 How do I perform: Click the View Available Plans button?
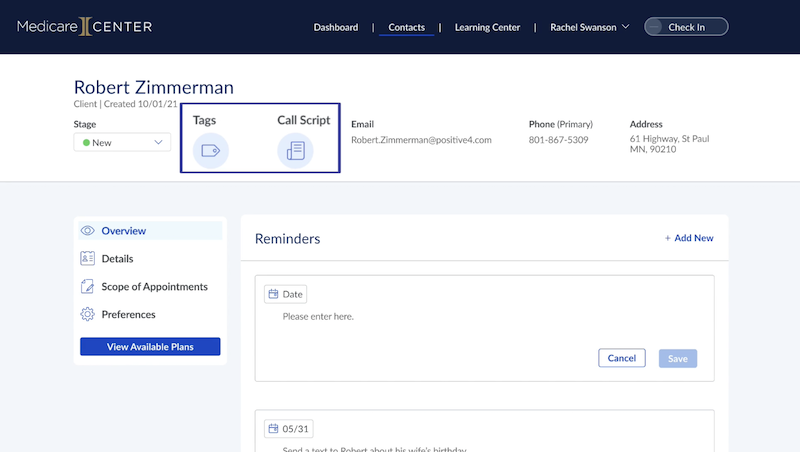coord(150,346)
